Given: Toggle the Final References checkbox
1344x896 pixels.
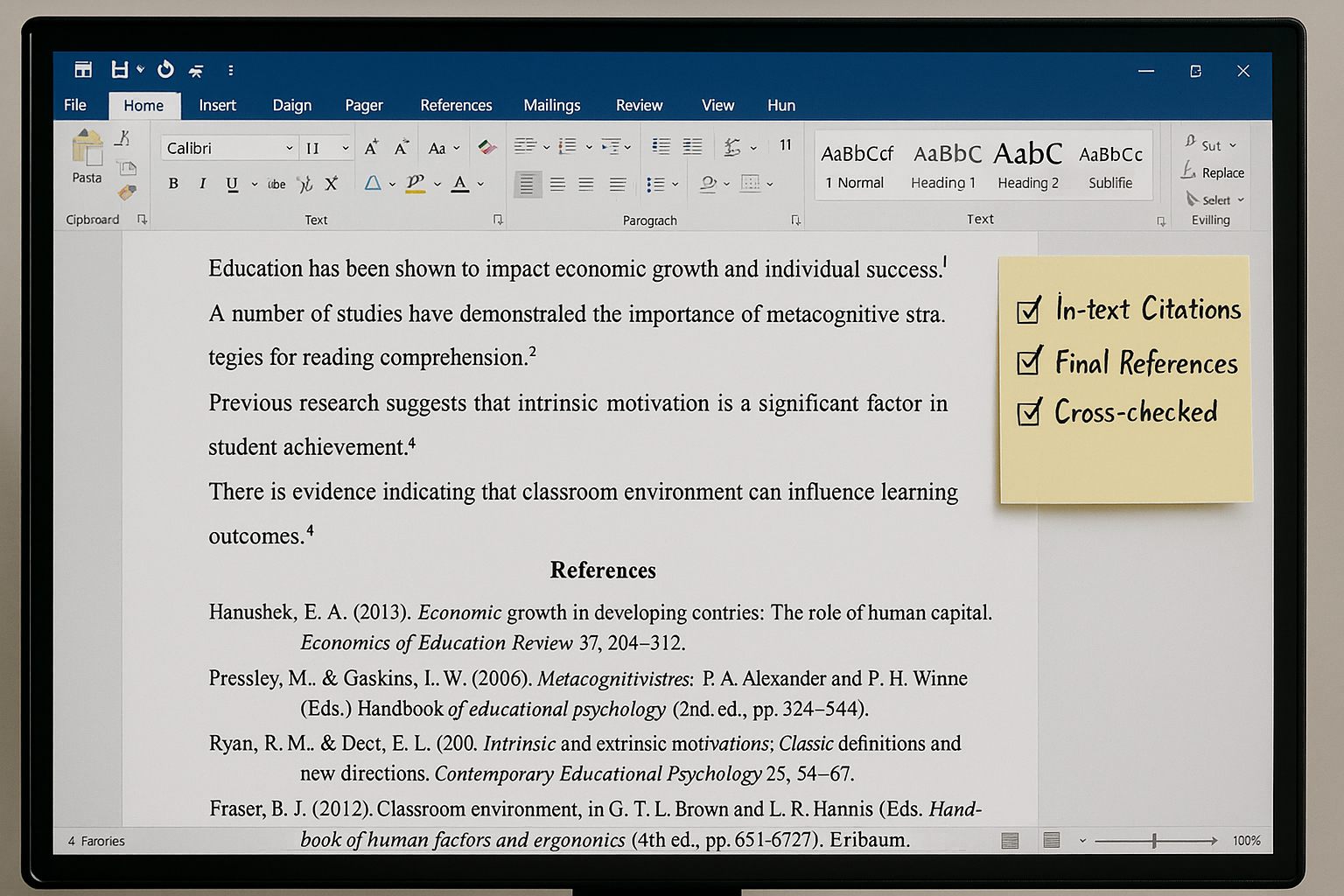Looking at the screenshot, I should 1029,361.
